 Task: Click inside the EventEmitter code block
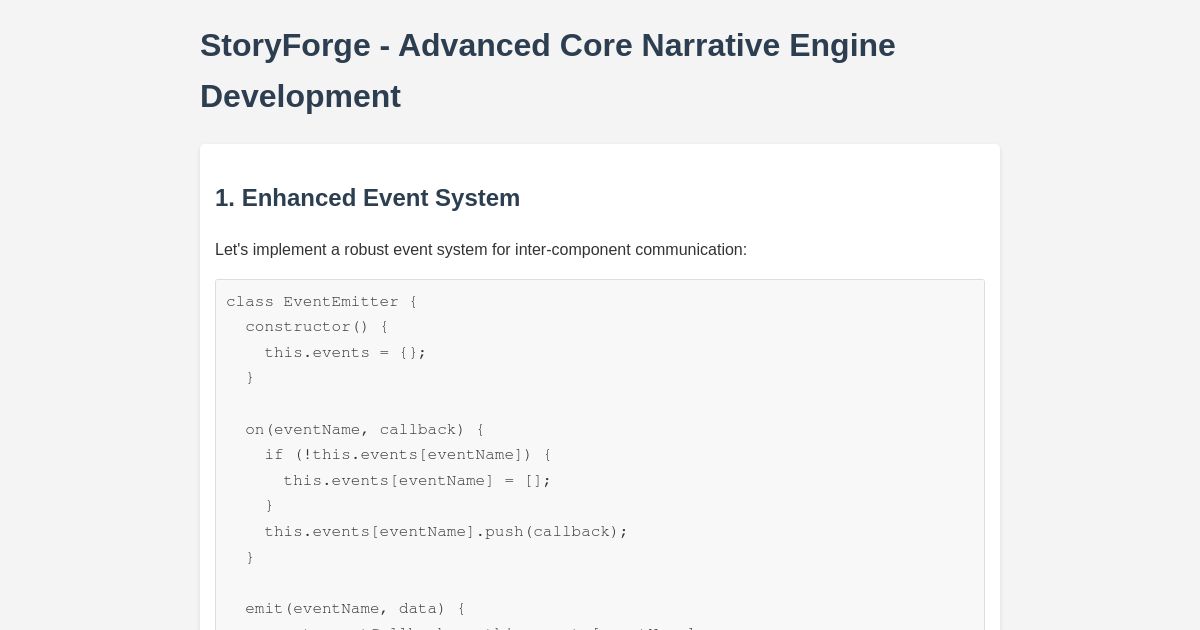[600, 450]
